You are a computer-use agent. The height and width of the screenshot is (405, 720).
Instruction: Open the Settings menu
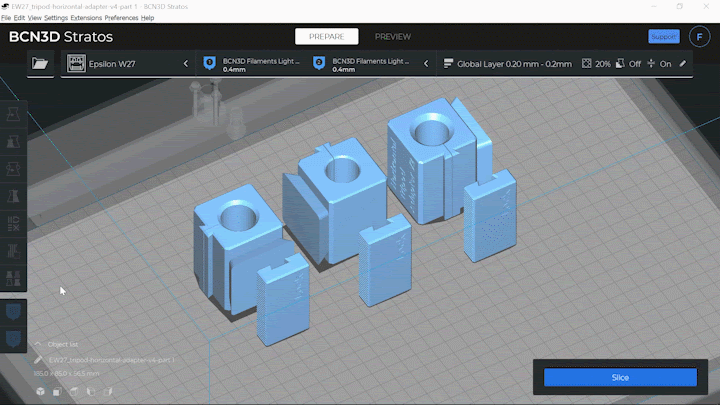pos(56,18)
